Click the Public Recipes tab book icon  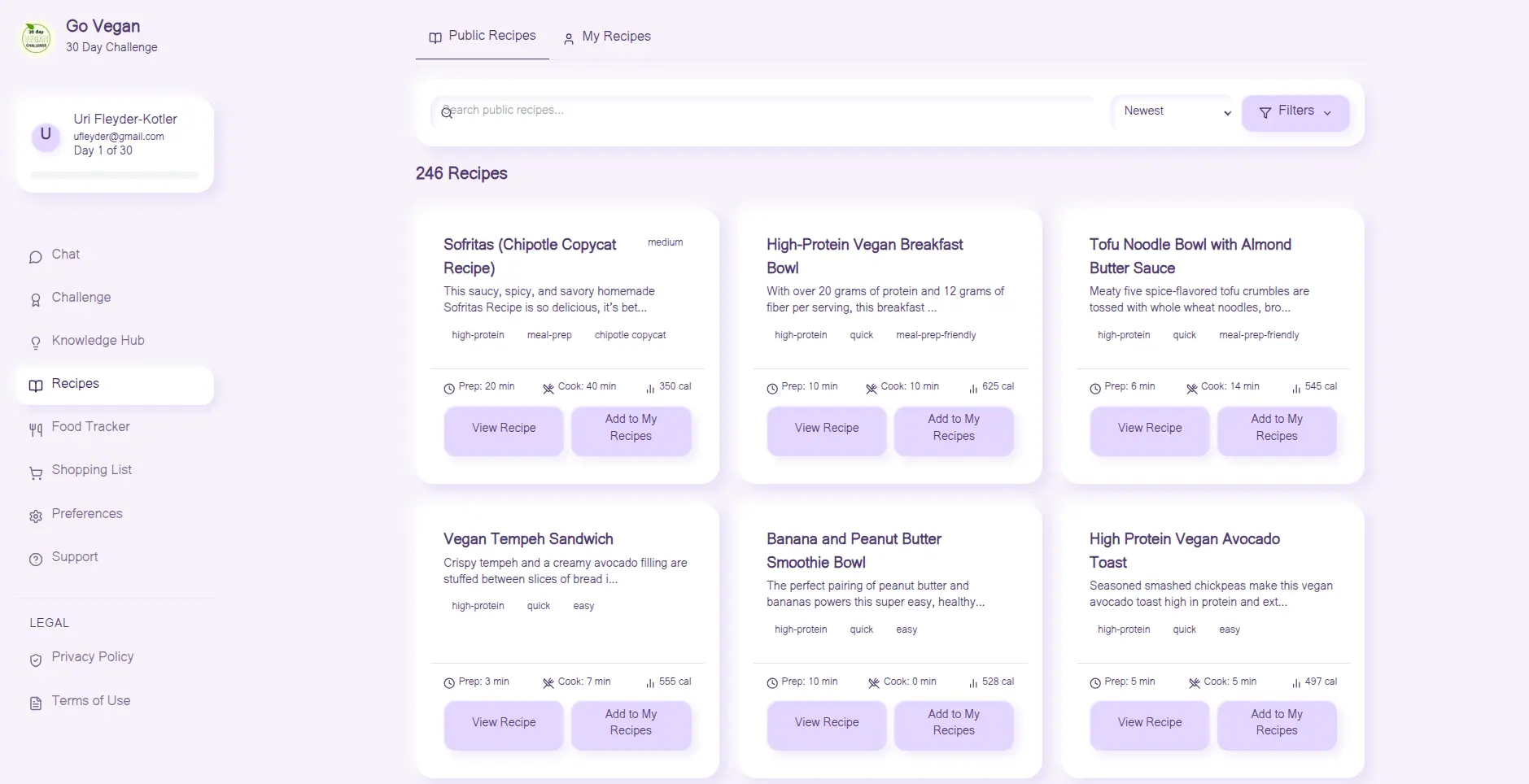[435, 37]
